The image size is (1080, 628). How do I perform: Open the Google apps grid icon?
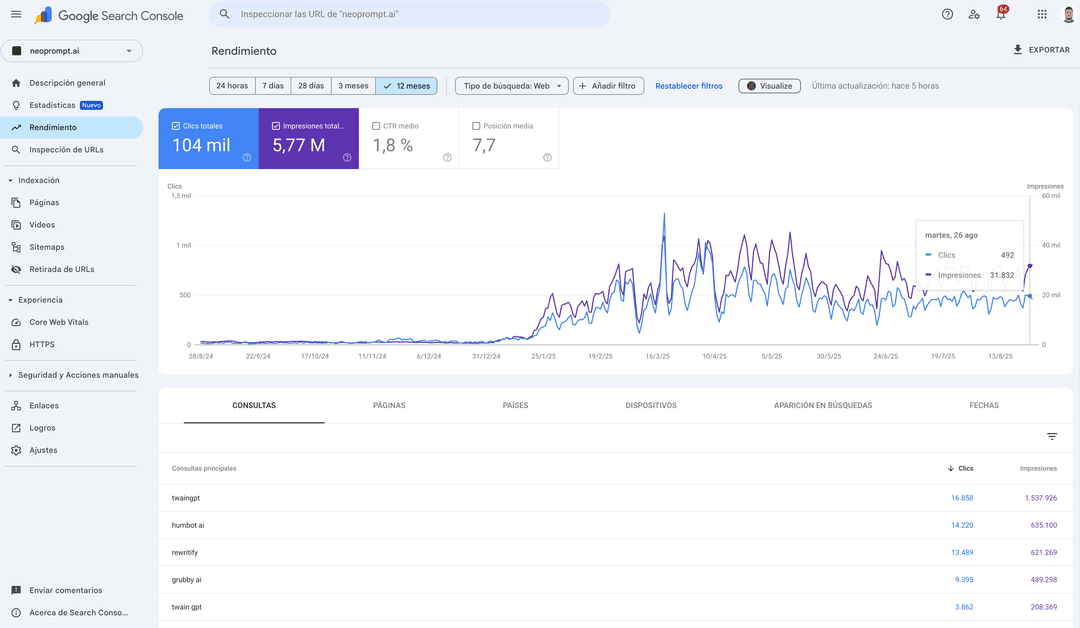(x=1041, y=15)
